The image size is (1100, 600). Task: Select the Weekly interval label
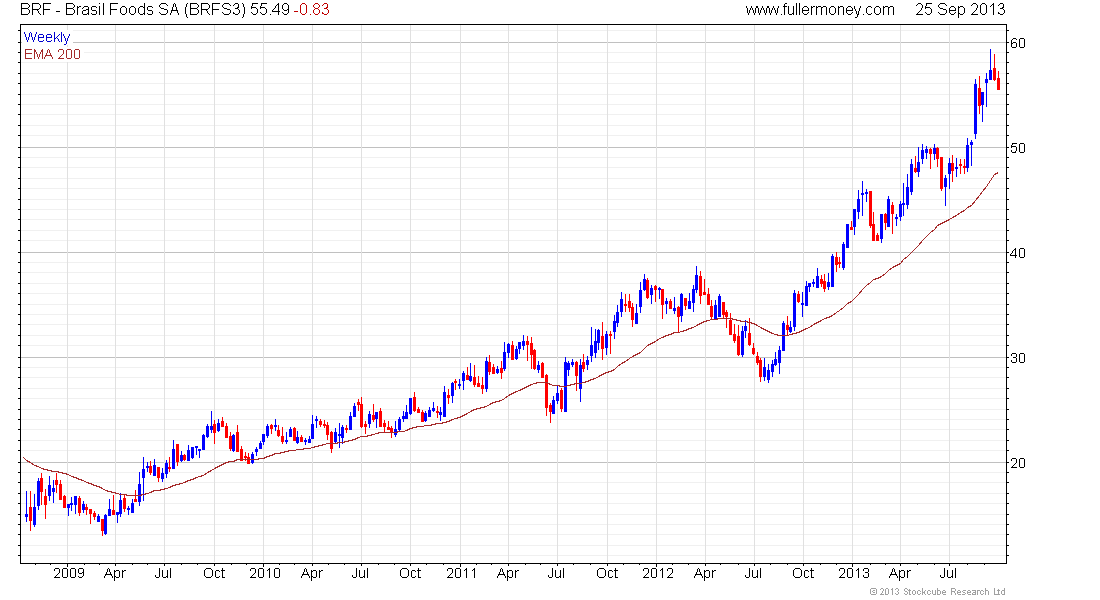[x=47, y=37]
